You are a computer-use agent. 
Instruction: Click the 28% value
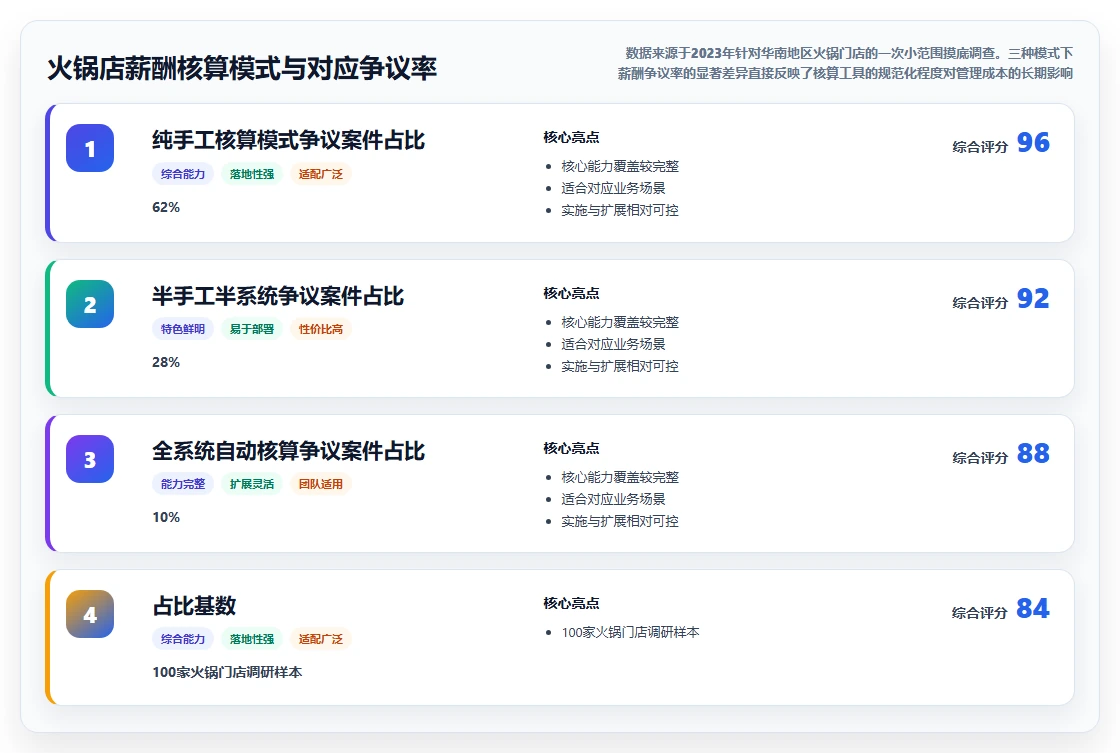(166, 362)
